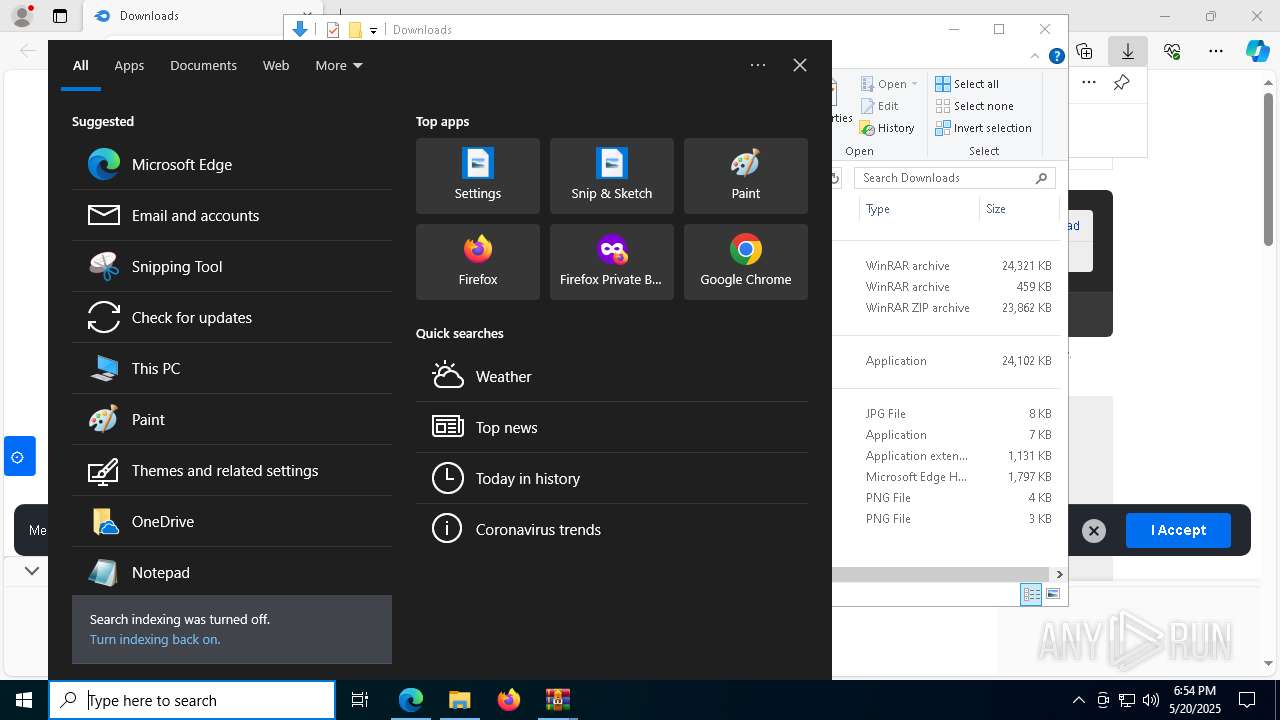
Task: Click the Windows Start button
Action: 24,700
